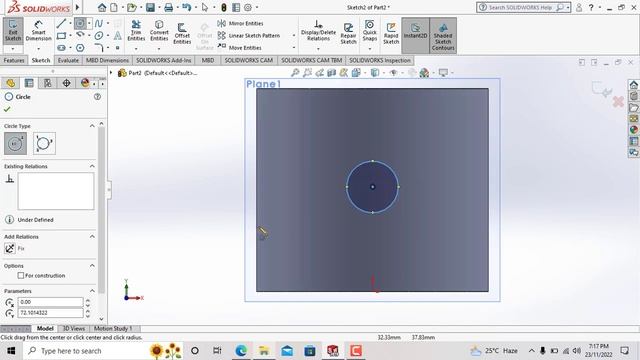Click the Undo icon

[187, 7]
